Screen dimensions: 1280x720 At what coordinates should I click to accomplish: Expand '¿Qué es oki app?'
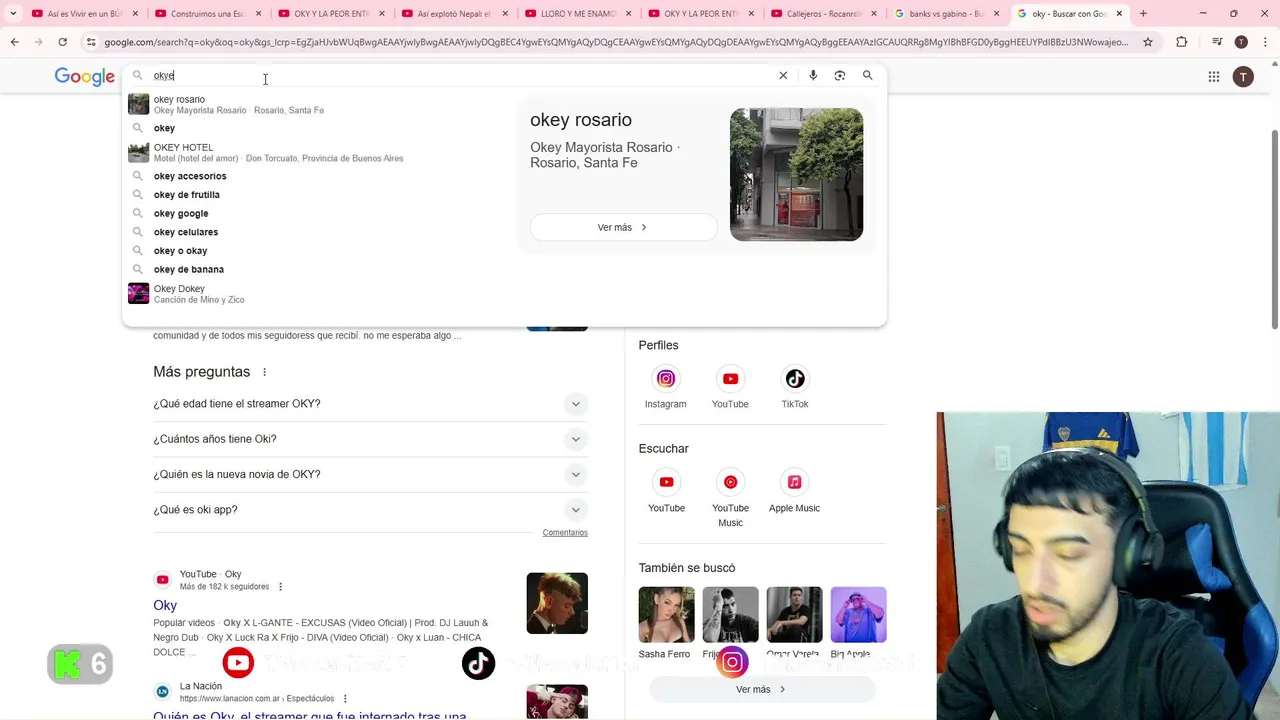(x=370, y=510)
